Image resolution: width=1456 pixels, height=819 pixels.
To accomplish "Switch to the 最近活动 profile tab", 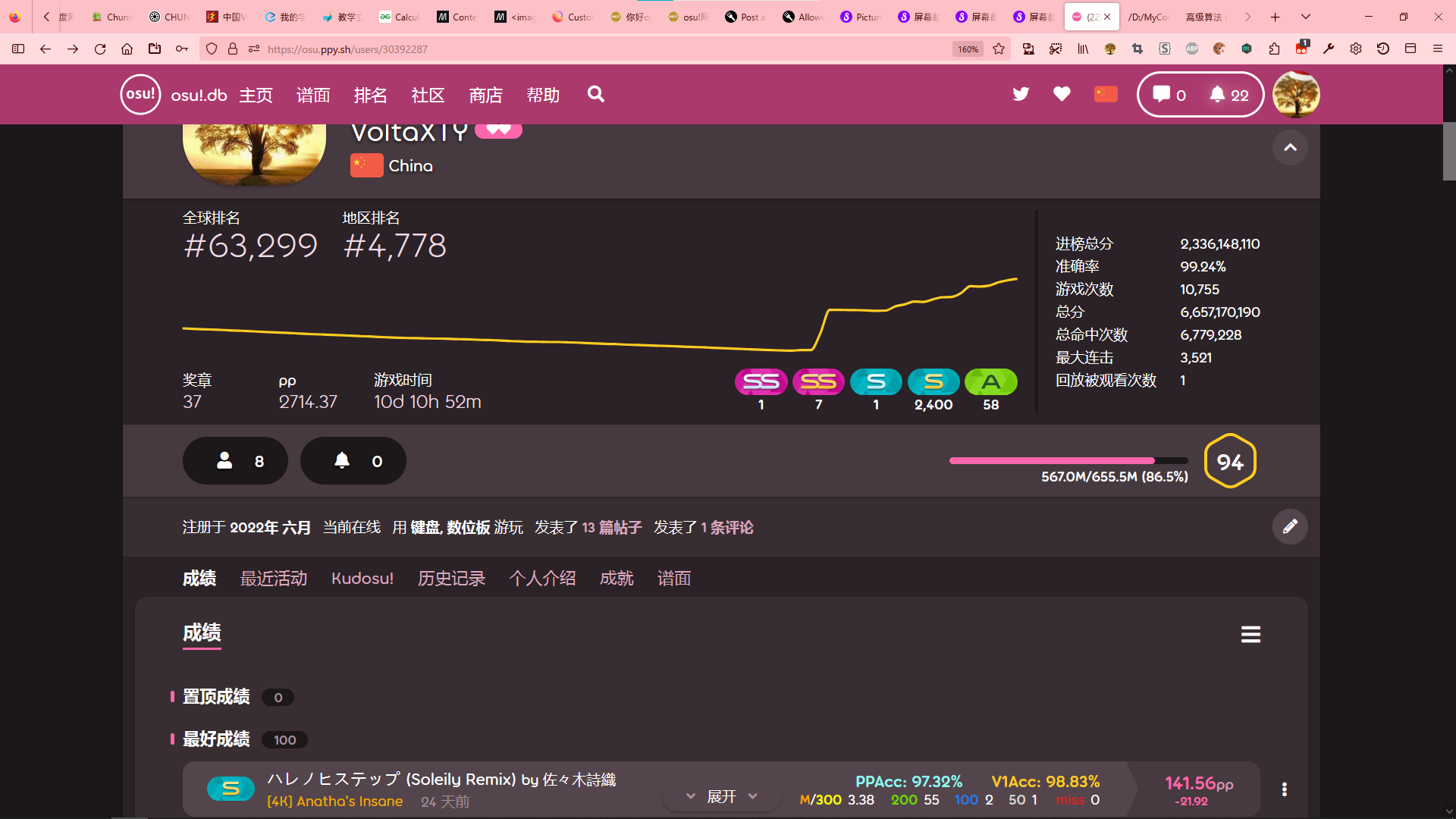I will point(274,579).
